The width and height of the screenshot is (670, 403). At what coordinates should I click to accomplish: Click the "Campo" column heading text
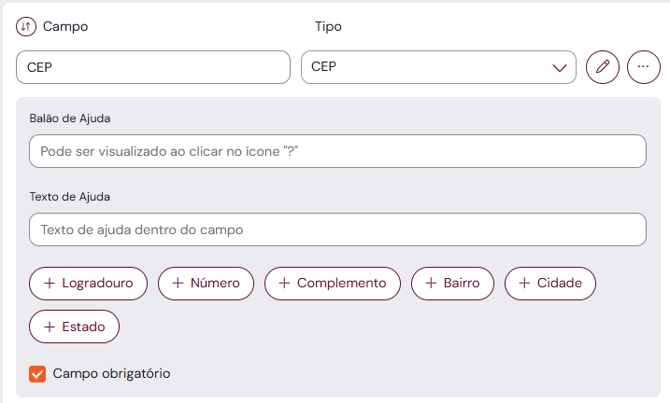click(x=65, y=26)
